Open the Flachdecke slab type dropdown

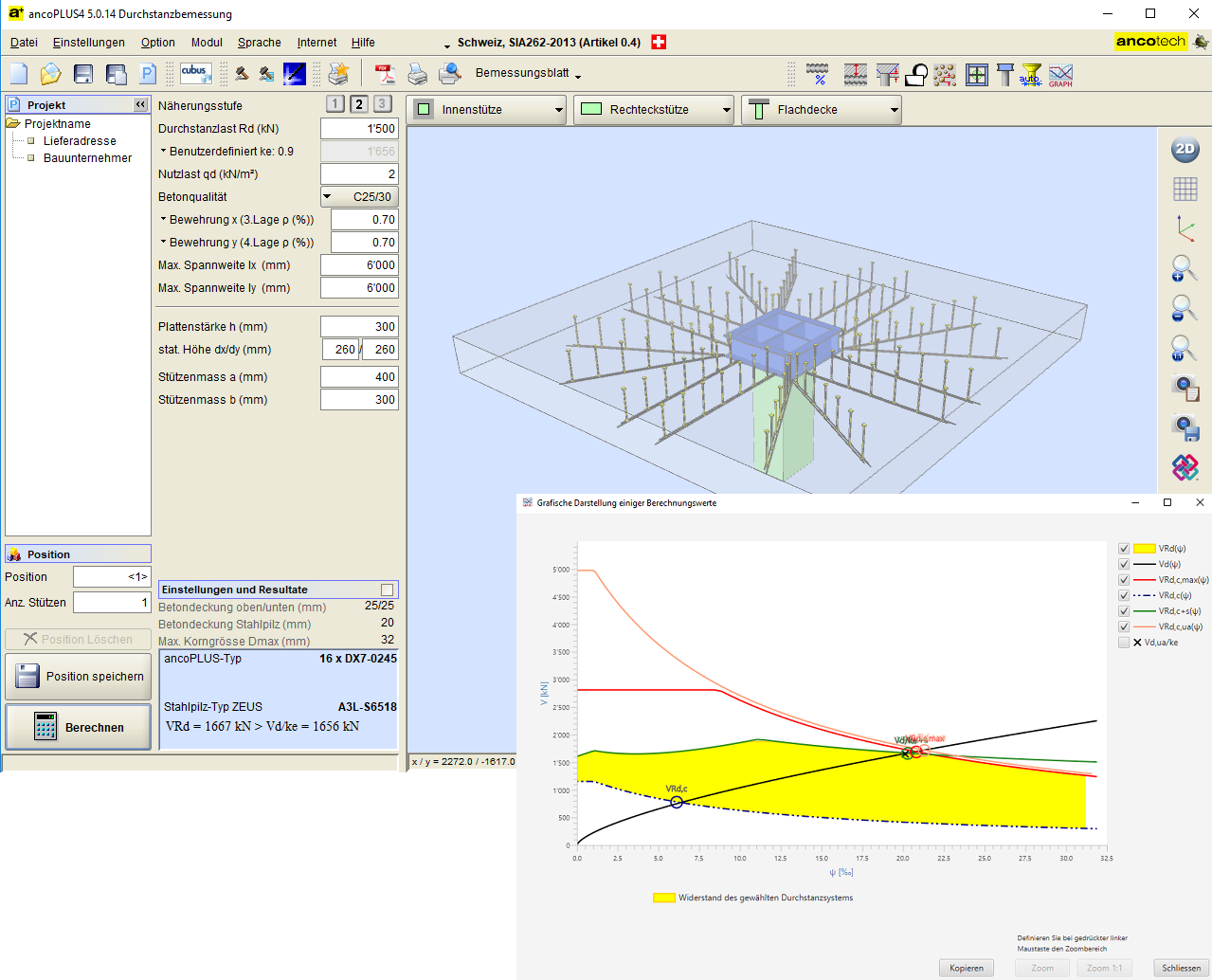[x=821, y=110]
